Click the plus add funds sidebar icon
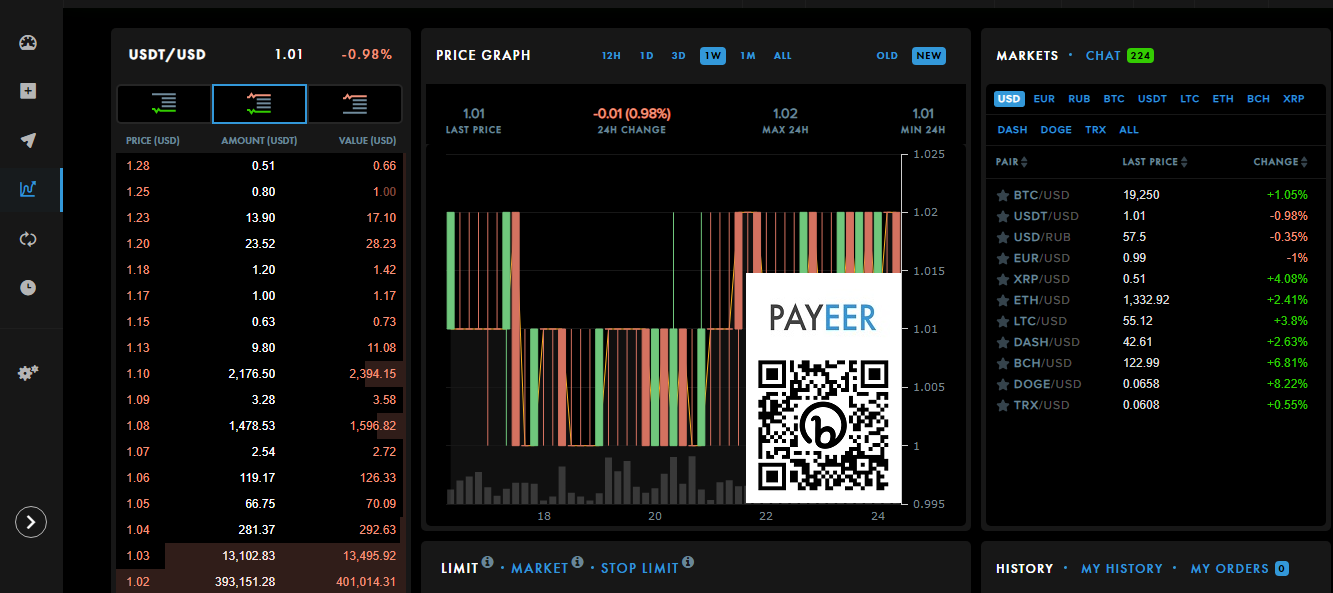Viewport: 1333px width, 593px height. point(28,91)
